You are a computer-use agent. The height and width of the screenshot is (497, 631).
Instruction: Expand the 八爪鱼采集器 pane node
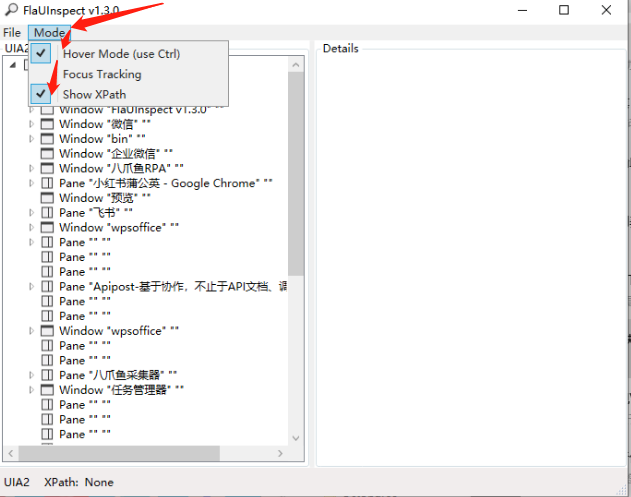(31, 375)
